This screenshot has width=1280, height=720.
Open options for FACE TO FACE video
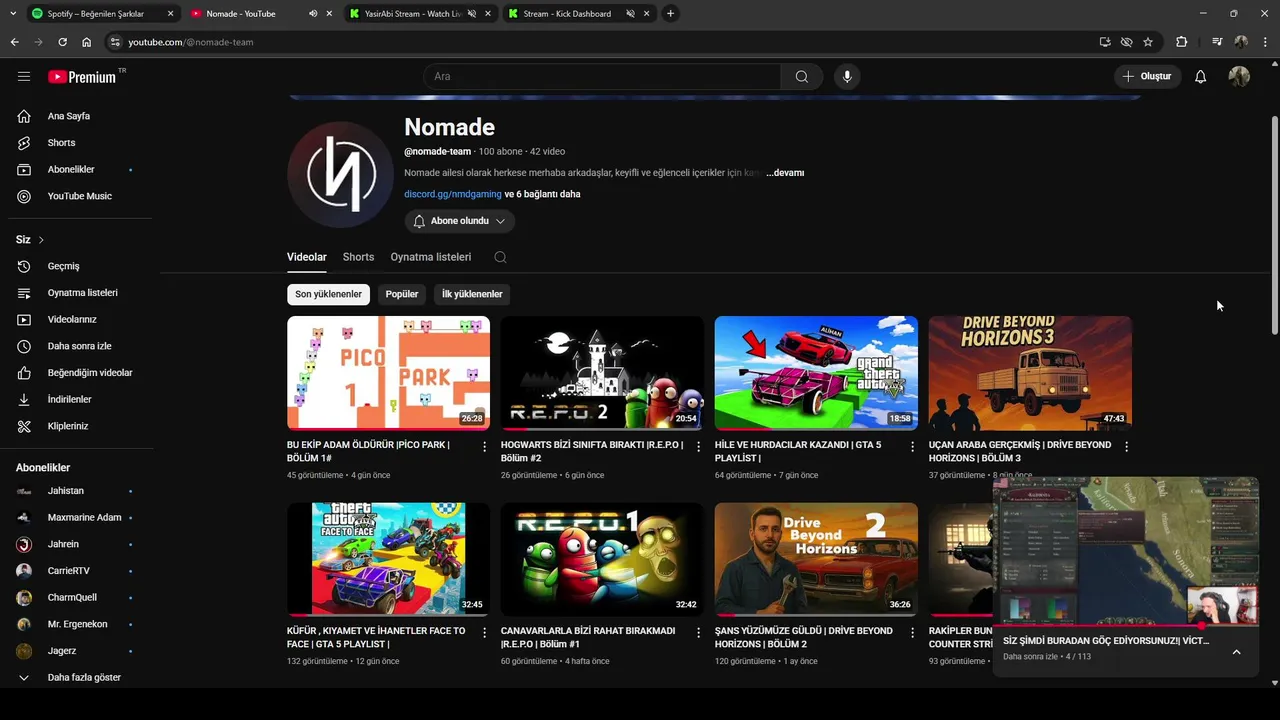click(x=484, y=633)
